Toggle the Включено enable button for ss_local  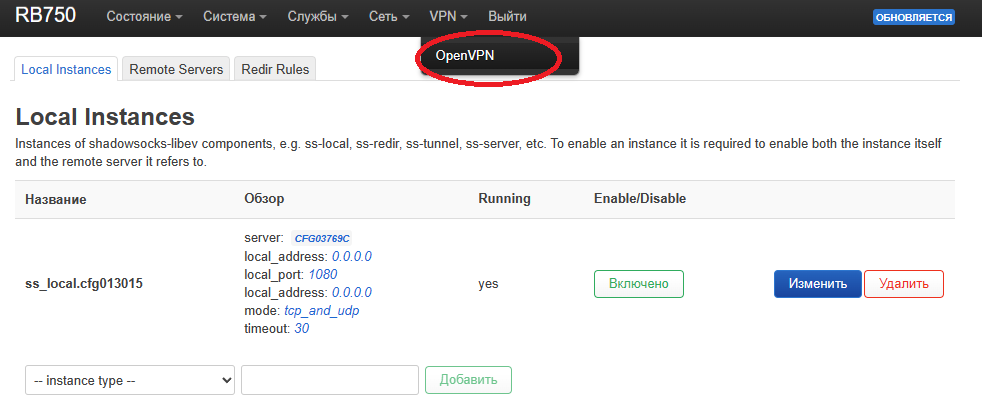coord(638,284)
